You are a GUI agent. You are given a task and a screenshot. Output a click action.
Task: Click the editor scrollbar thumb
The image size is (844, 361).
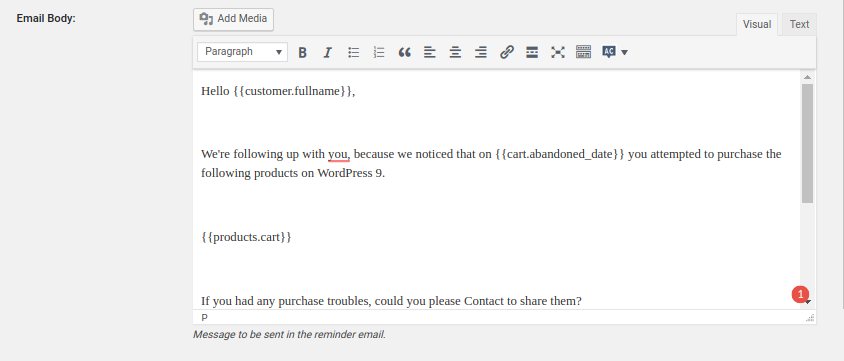[x=807, y=144]
